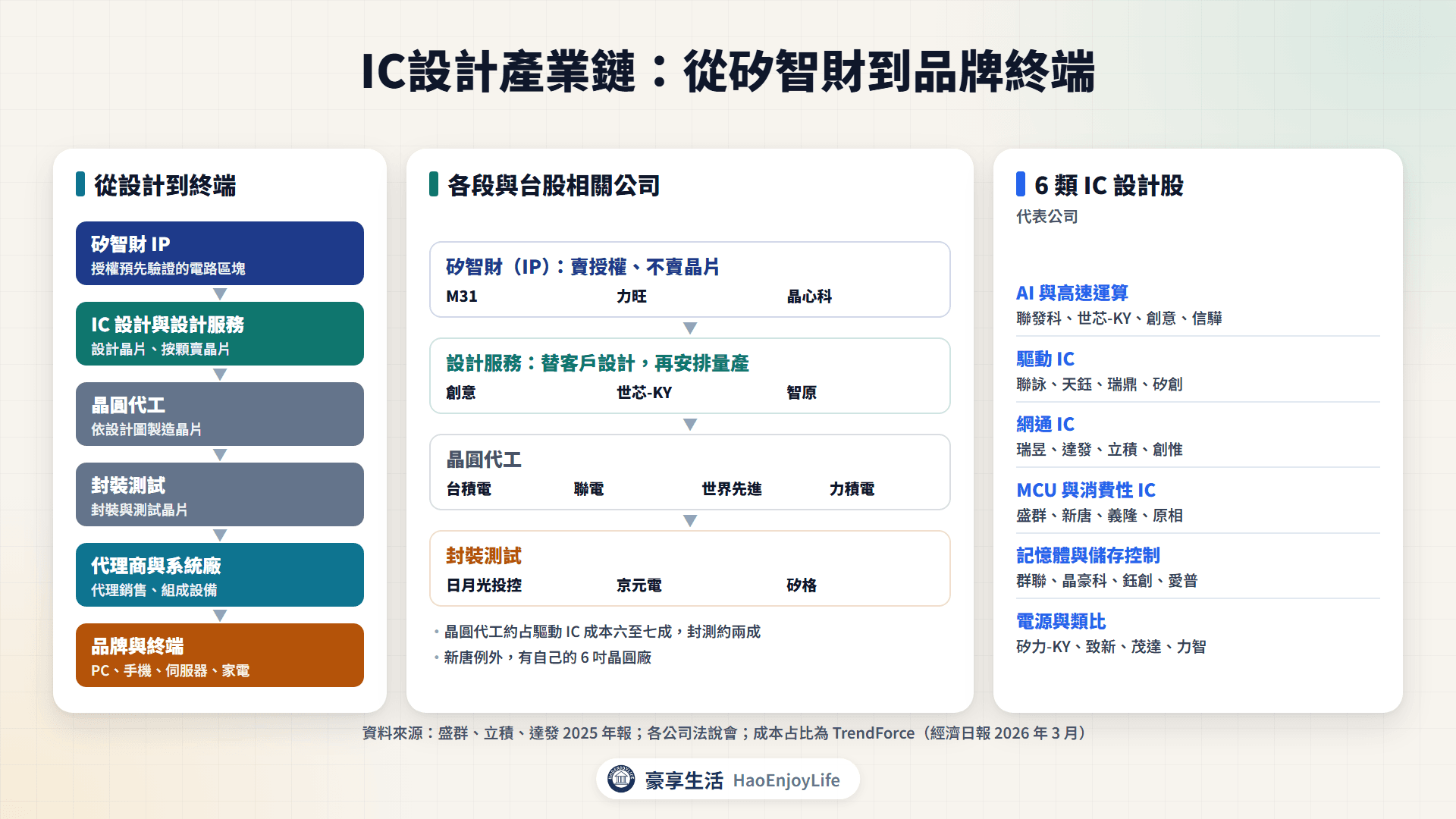Click the AI 與高速運算 category heading

tap(1072, 293)
